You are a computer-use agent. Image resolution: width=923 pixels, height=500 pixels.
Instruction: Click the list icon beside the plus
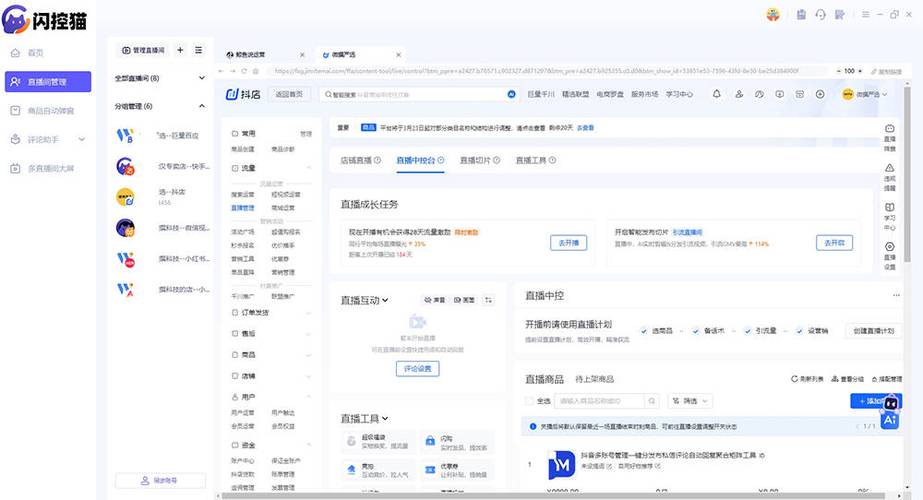198,50
